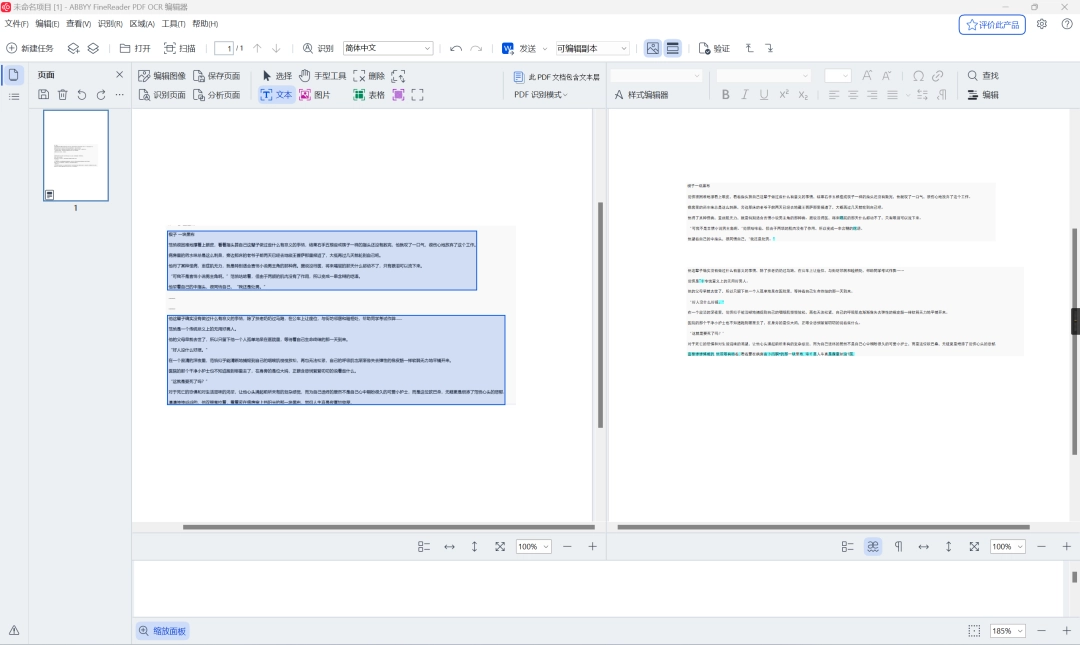Click the 保存页面 (Save Page) icon

point(199,76)
